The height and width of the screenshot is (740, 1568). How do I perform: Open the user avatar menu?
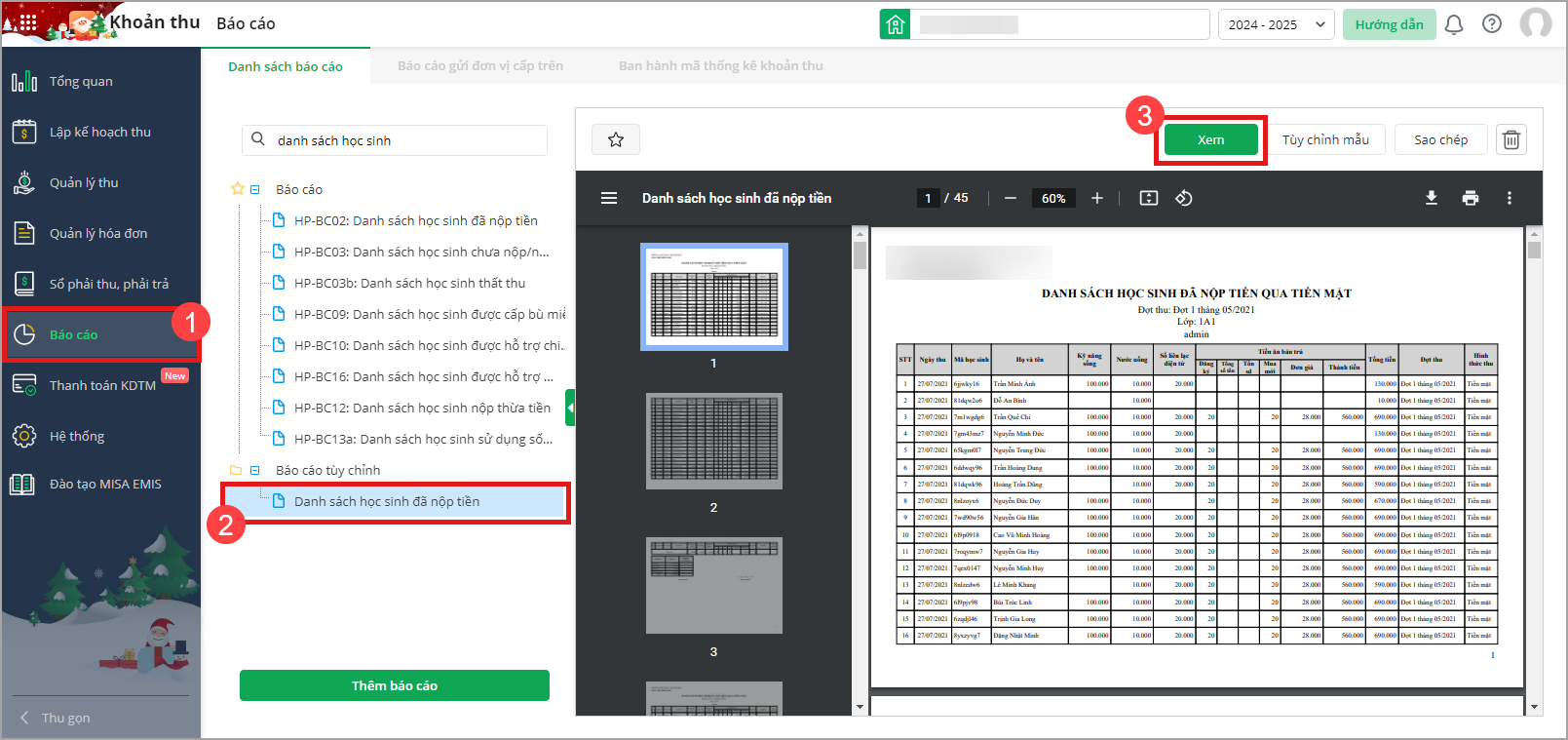[1536, 23]
